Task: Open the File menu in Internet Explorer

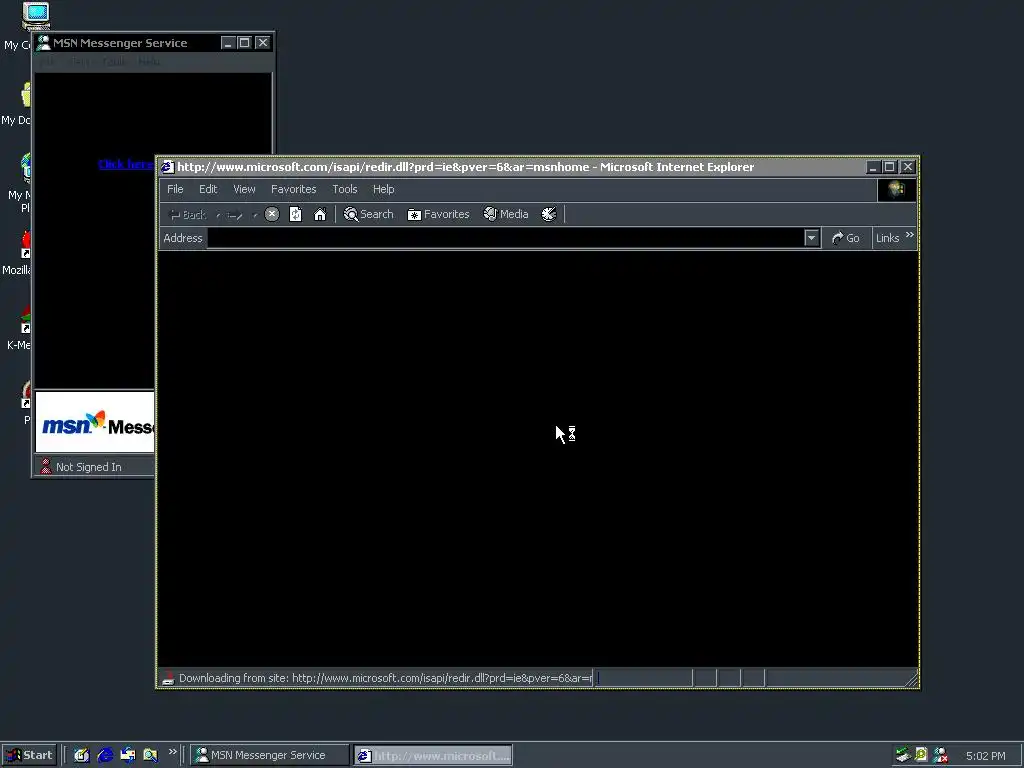Action: point(175,189)
